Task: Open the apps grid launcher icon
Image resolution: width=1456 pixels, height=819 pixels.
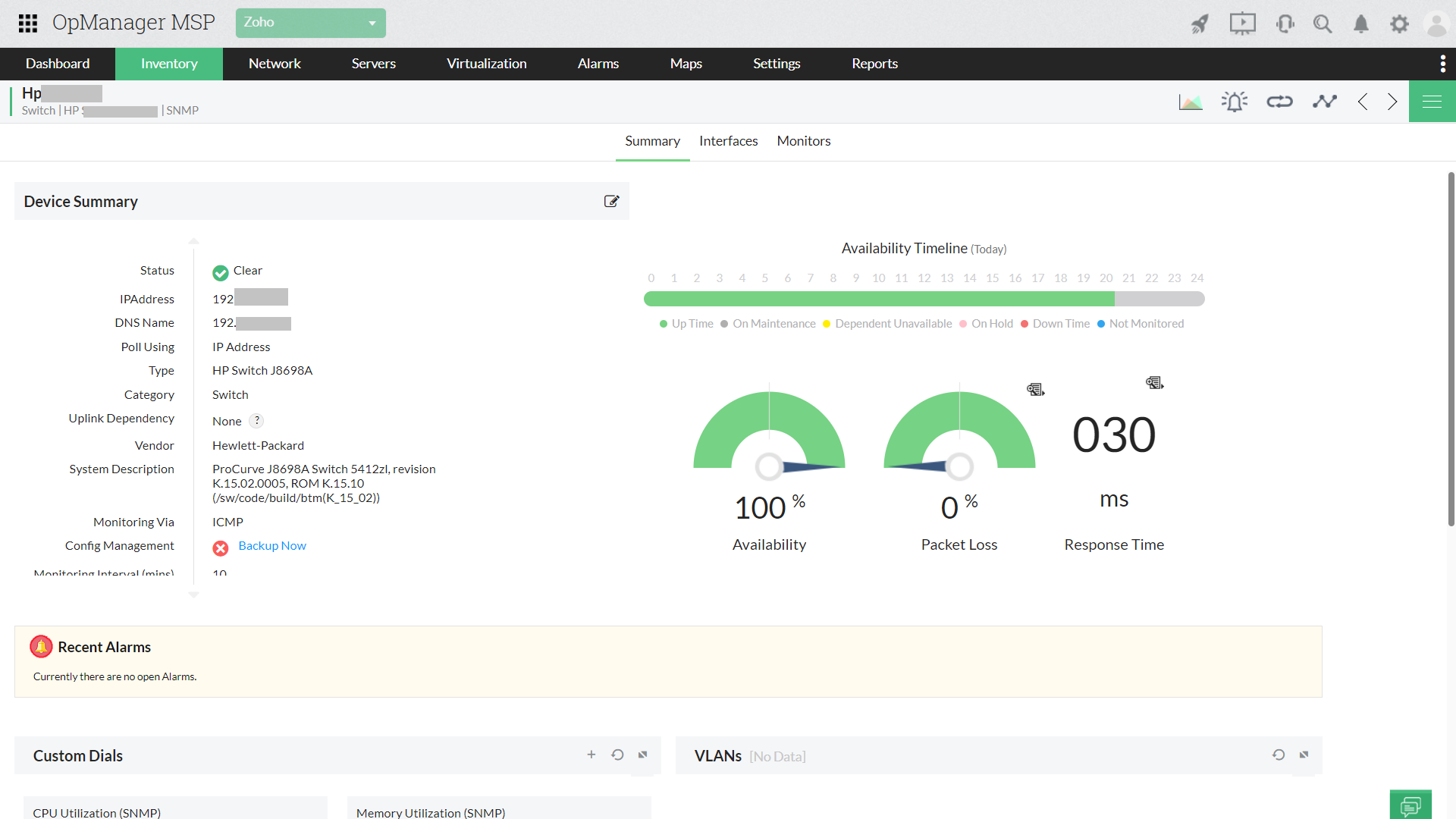Action: pyautogui.click(x=28, y=24)
